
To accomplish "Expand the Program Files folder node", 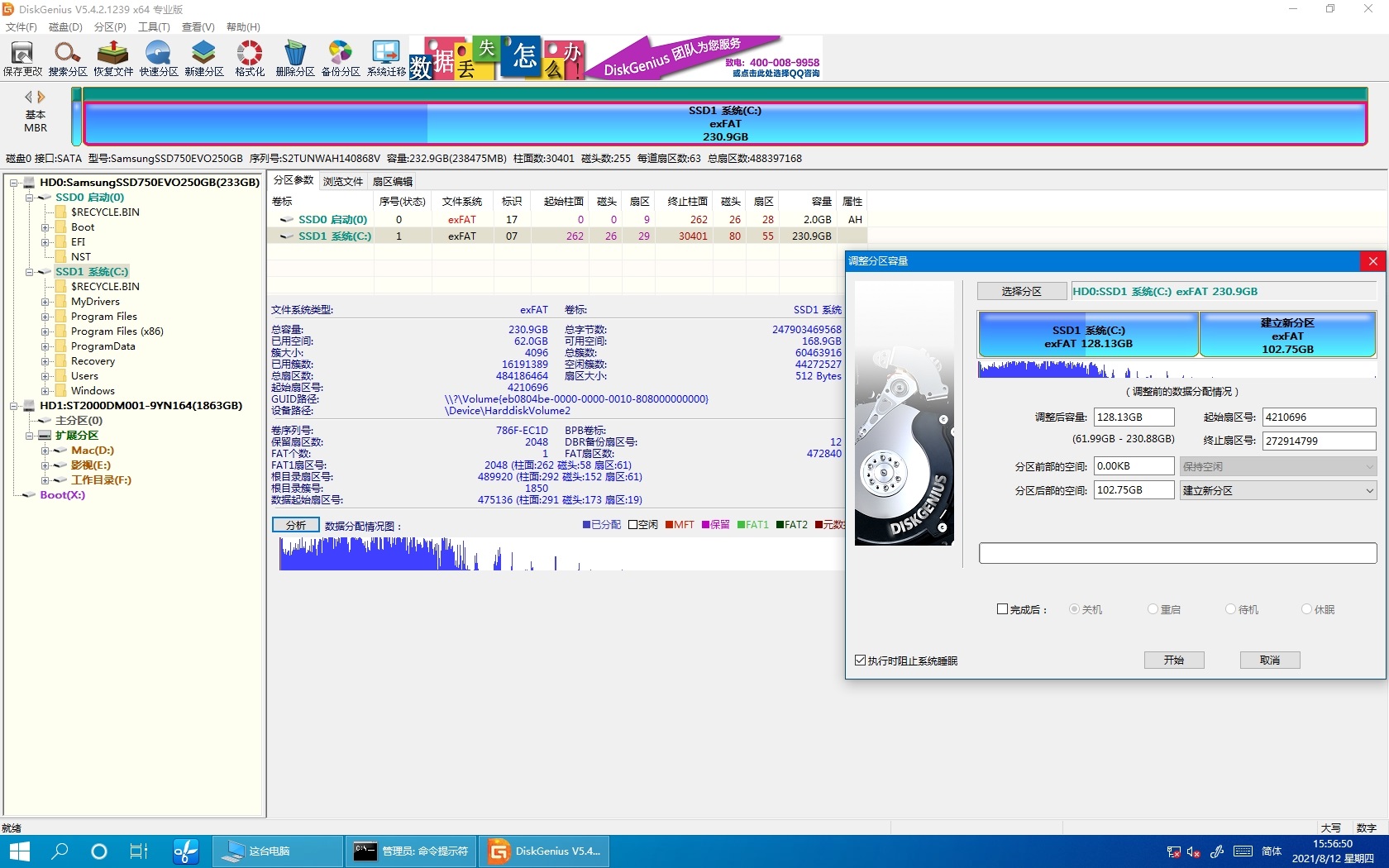I will click(45, 317).
